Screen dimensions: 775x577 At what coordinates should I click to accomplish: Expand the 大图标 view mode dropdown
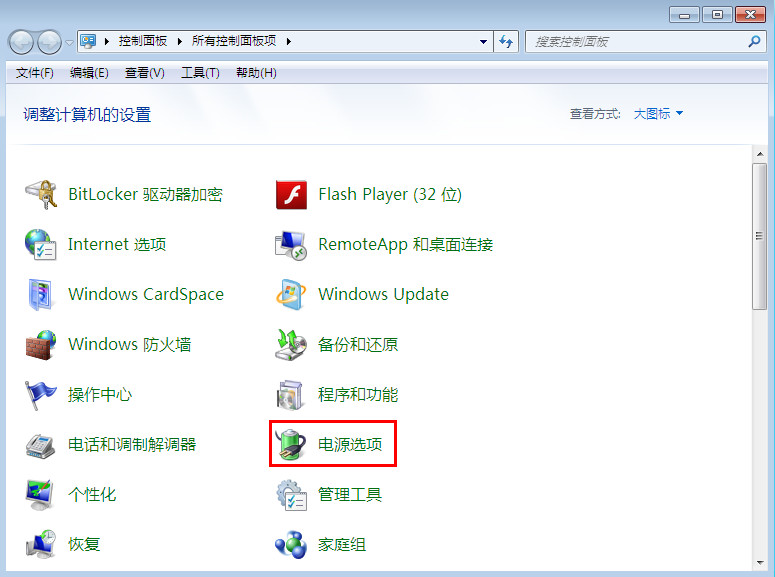coord(658,114)
